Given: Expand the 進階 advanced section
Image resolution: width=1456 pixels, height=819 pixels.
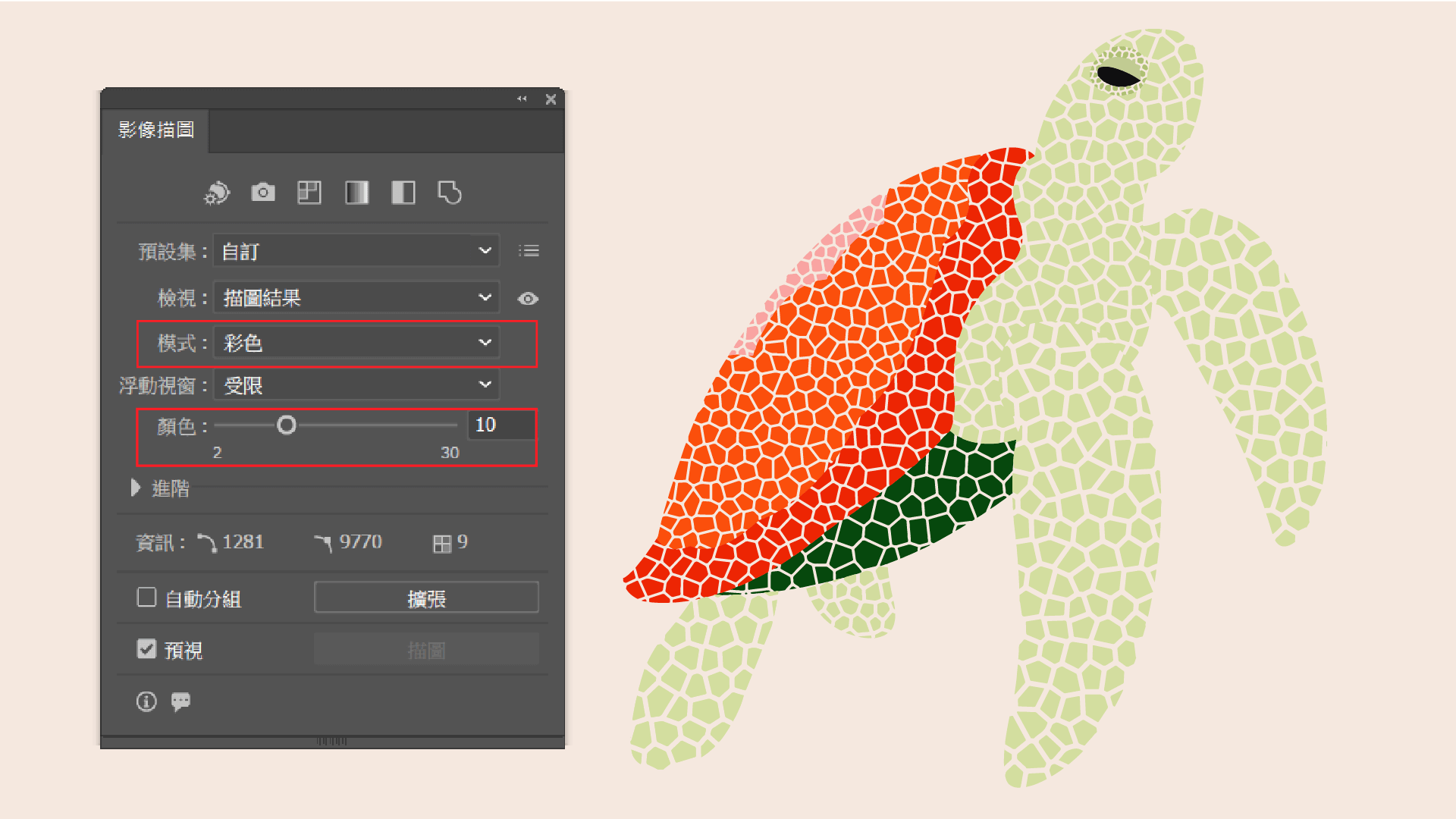Looking at the screenshot, I should [136, 488].
